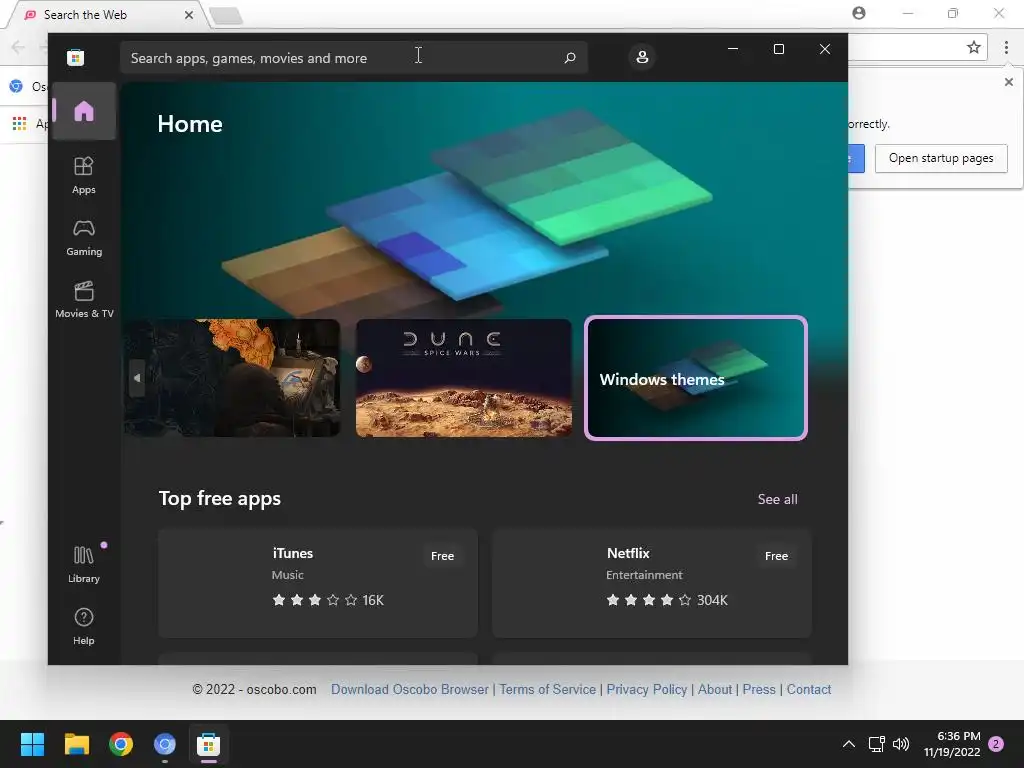Click Download Oscobo Browser link
The height and width of the screenshot is (768, 1024).
(409, 689)
